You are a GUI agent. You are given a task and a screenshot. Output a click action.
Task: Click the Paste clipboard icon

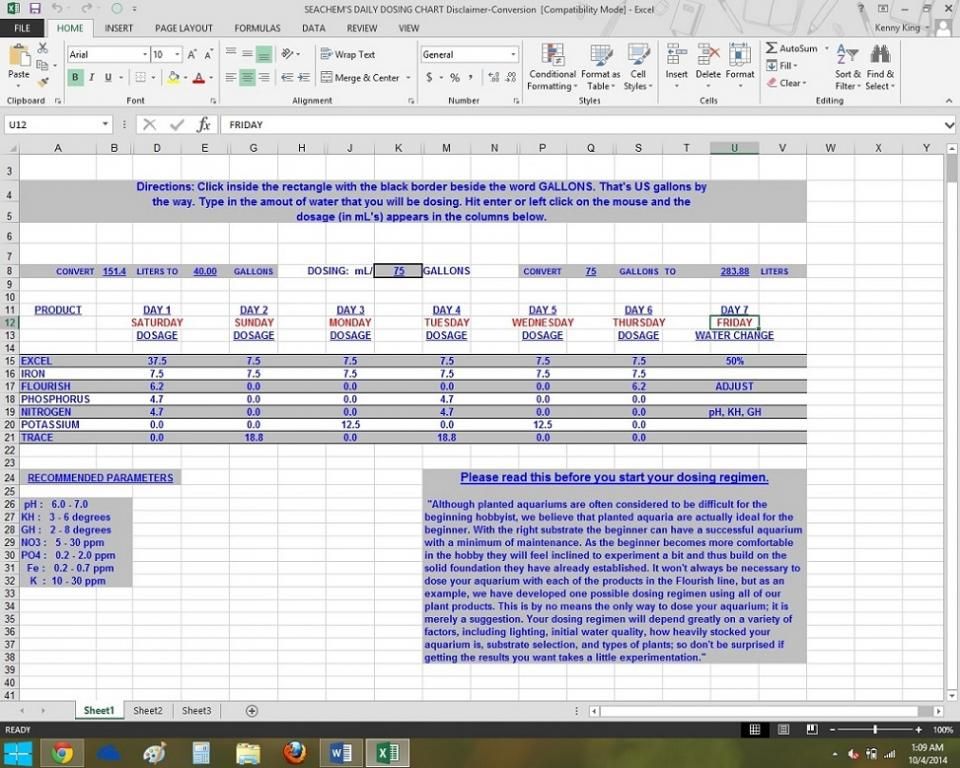click(x=19, y=56)
